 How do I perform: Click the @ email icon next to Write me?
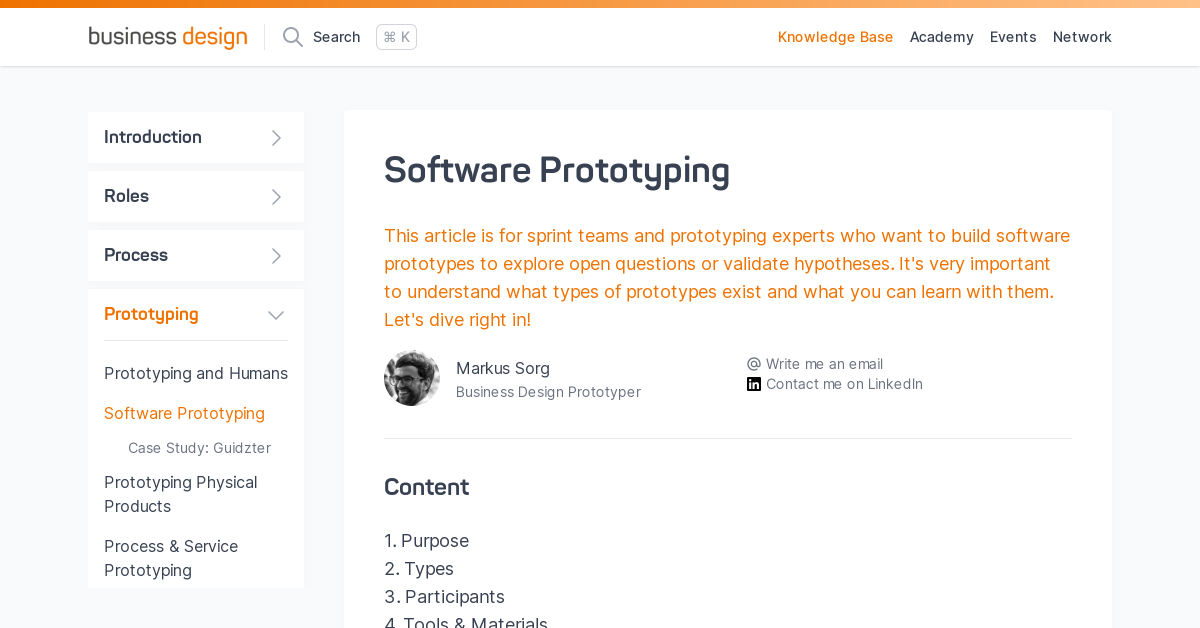coord(751,363)
